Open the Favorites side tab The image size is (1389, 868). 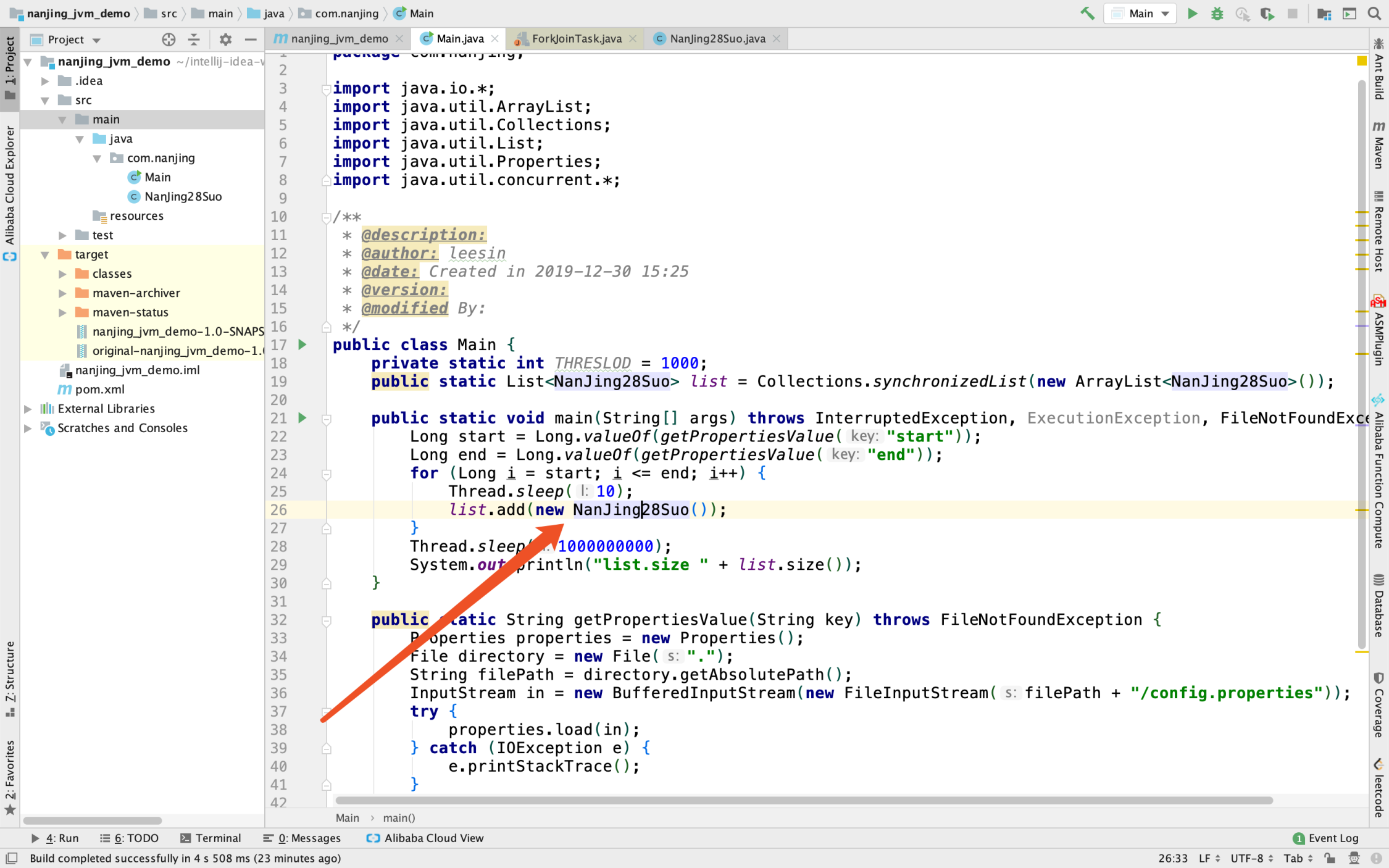pyautogui.click(x=10, y=777)
